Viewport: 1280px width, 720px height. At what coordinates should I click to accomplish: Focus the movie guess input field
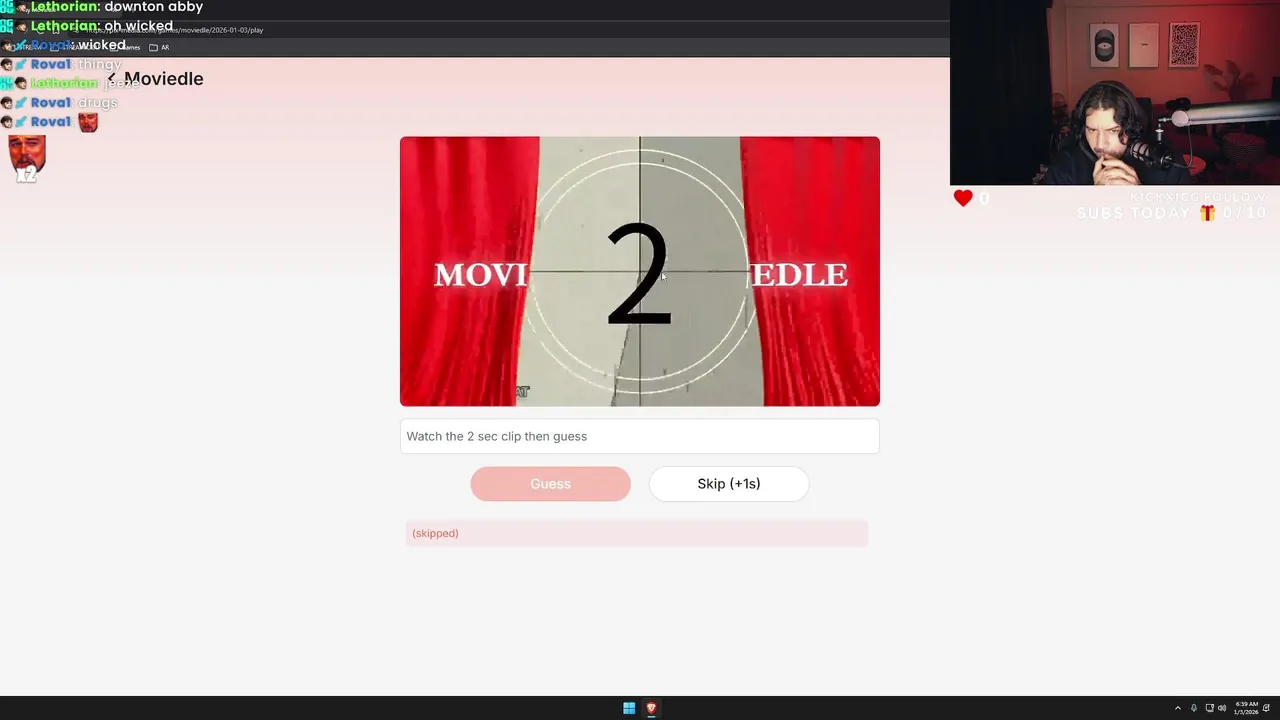(640, 436)
